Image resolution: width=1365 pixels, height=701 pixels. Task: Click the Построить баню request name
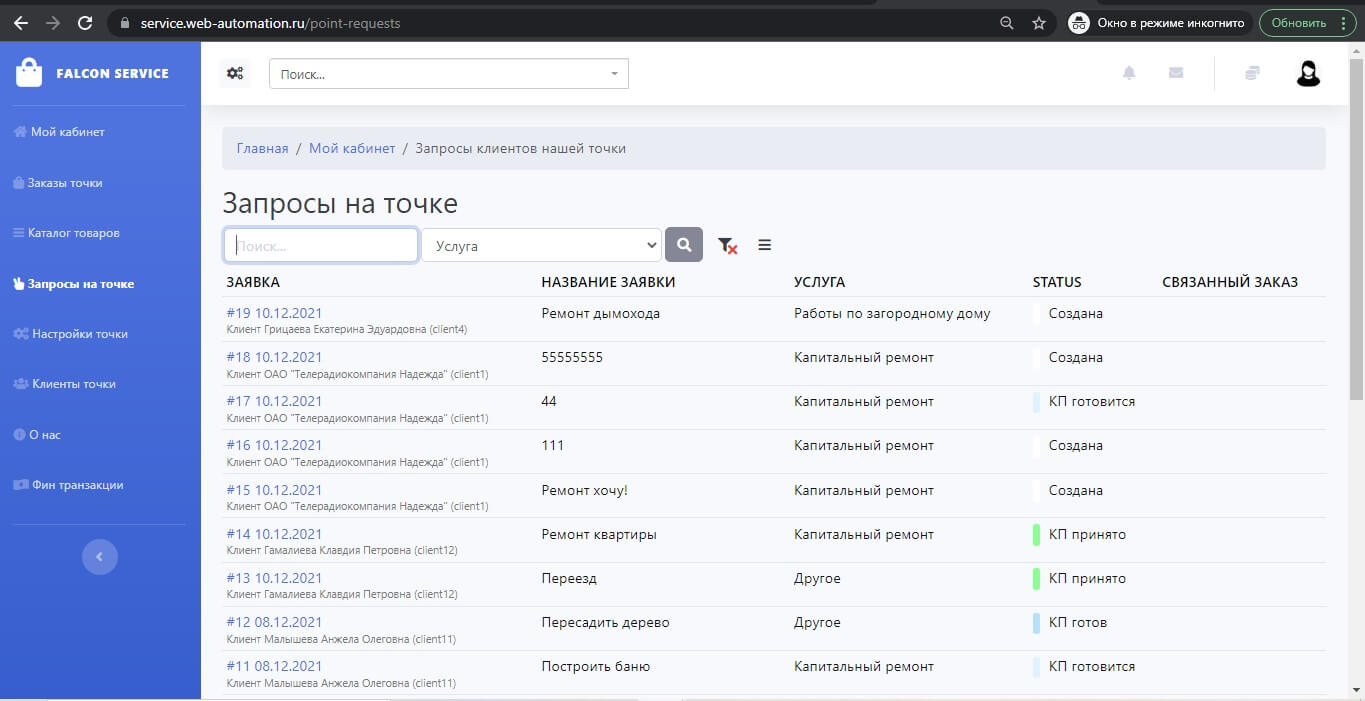[x=596, y=666]
